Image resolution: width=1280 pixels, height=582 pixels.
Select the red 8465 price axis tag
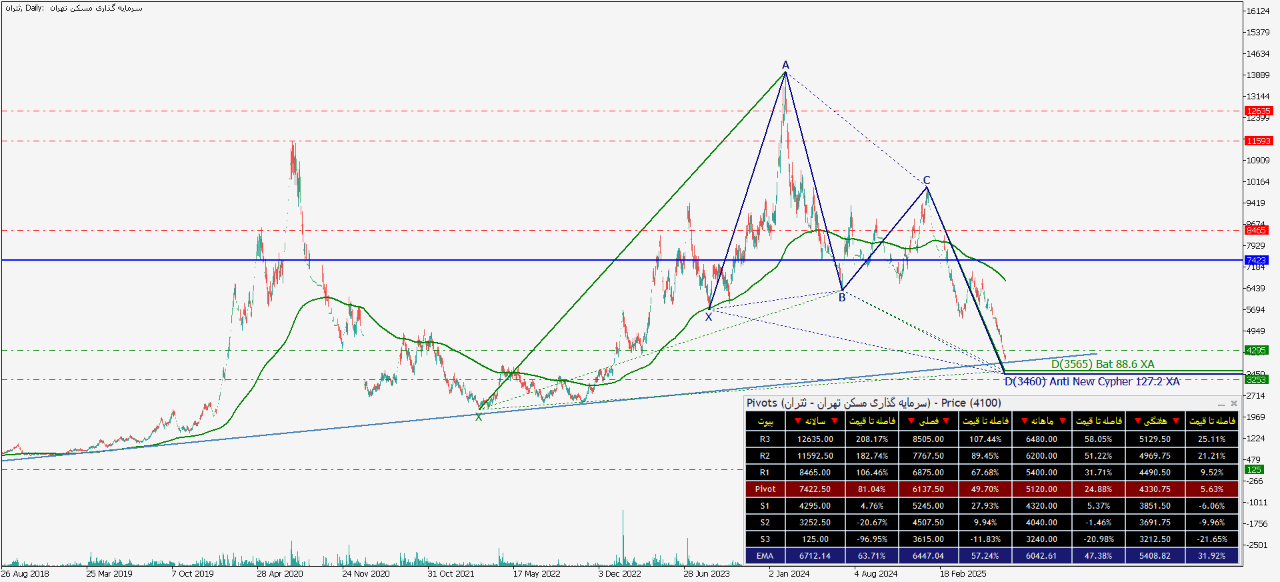[1257, 230]
